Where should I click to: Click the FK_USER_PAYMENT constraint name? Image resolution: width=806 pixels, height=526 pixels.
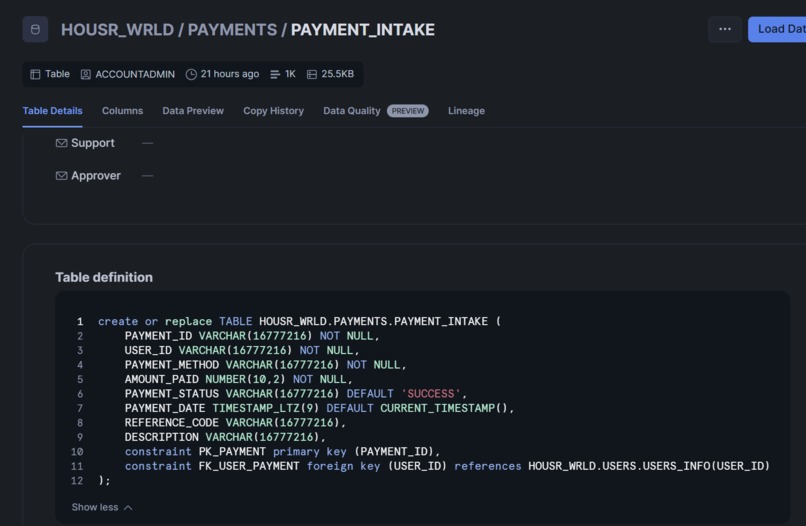tap(249, 466)
